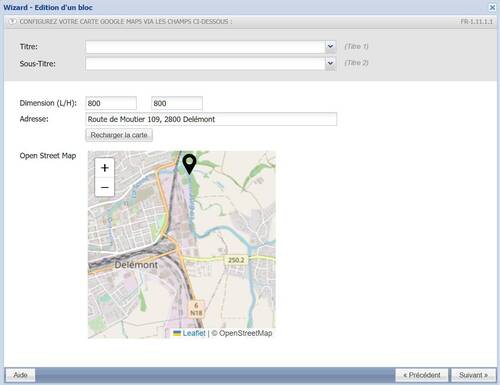Image resolution: width=500 pixels, height=385 pixels.
Task: Click the Dimension (L/H) label
Action: [48, 103]
